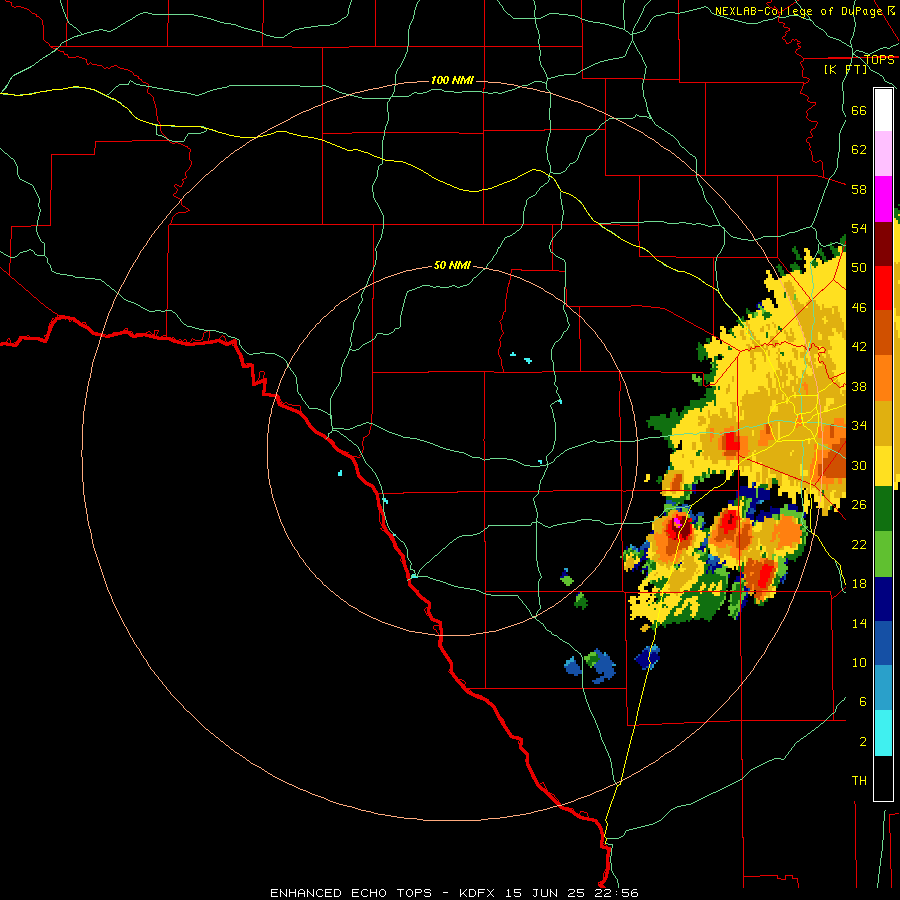Click the legend value "42"

pos(859,347)
